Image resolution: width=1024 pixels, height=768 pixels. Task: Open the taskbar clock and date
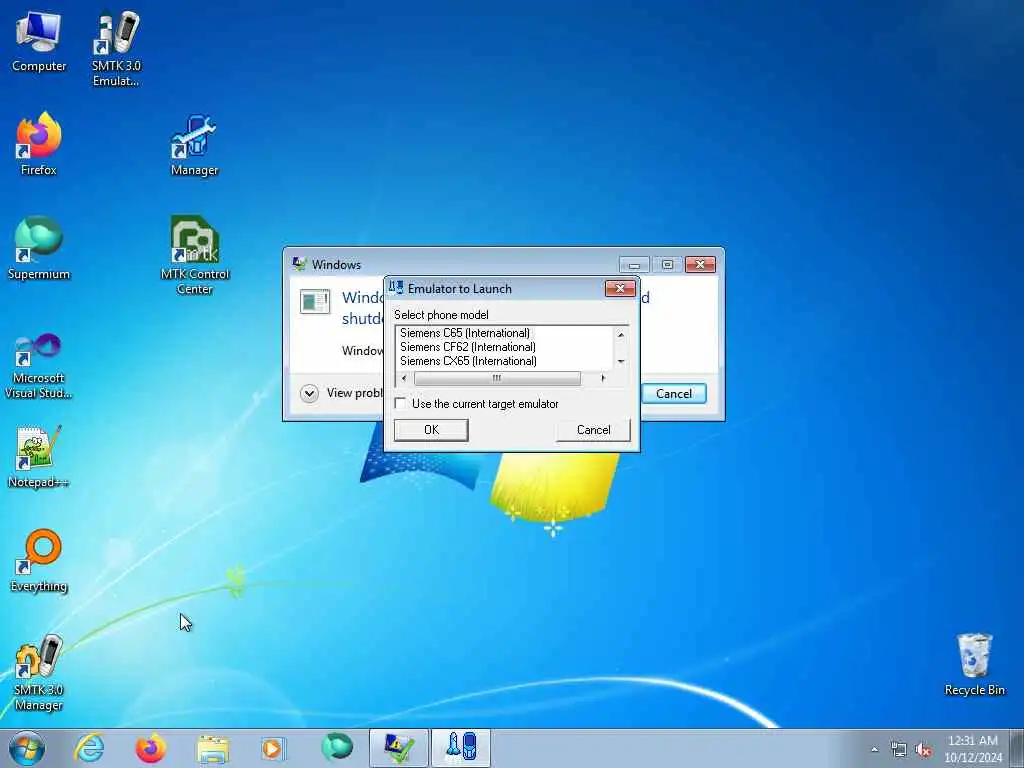[x=973, y=749]
